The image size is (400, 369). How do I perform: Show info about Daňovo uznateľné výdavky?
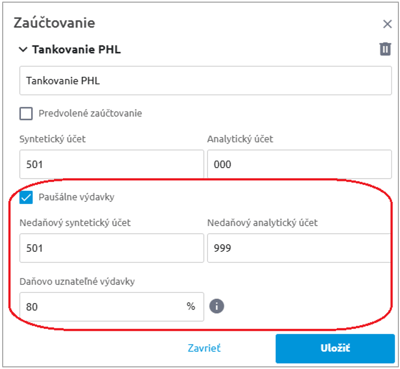point(217,306)
